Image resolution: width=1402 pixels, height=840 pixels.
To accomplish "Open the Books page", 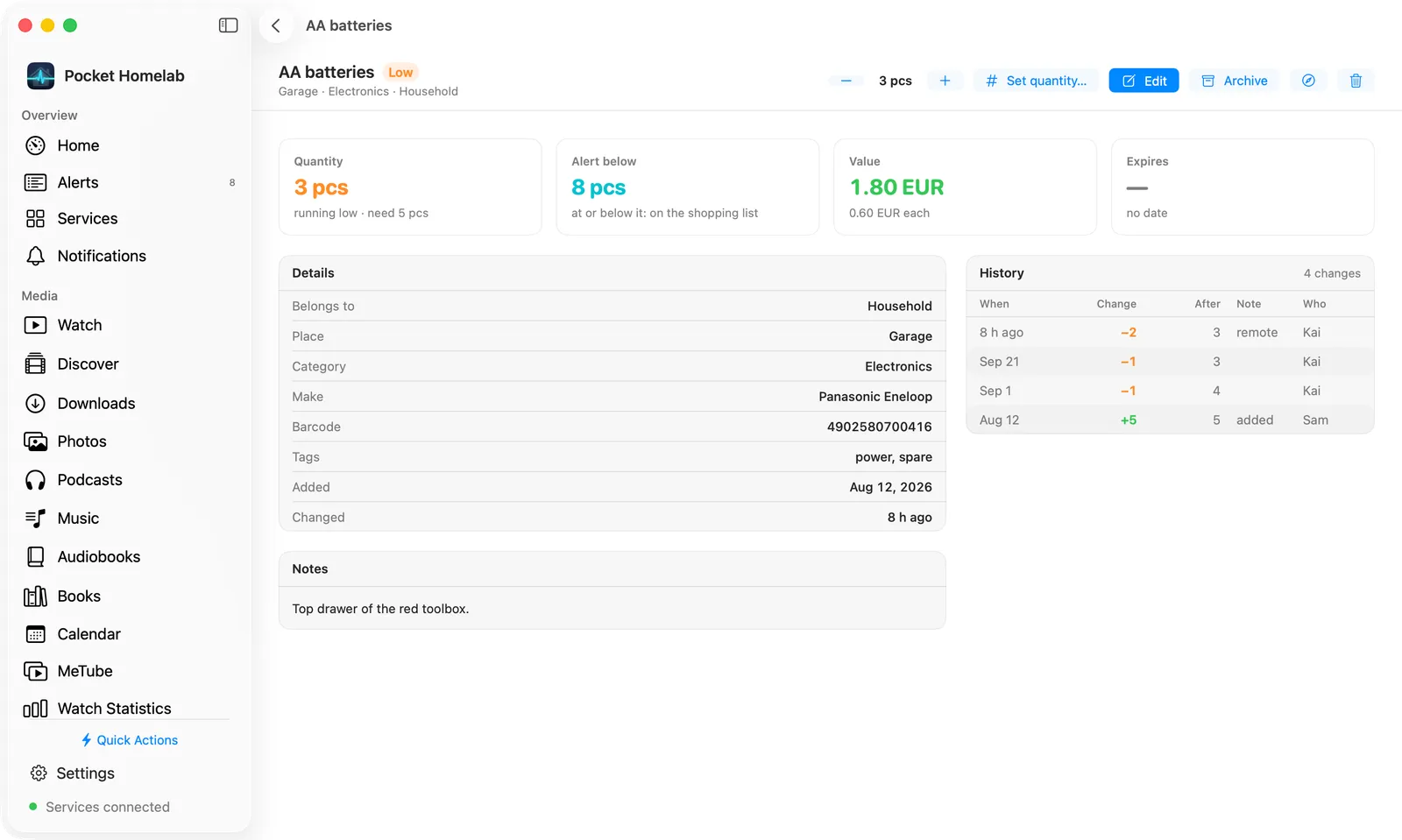I will click(x=128, y=596).
